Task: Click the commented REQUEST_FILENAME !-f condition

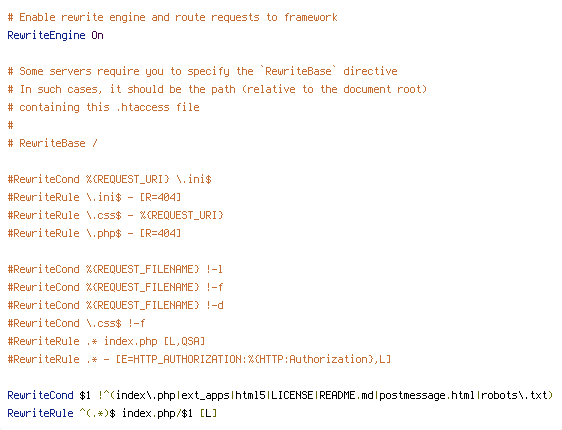Action: pos(115,287)
